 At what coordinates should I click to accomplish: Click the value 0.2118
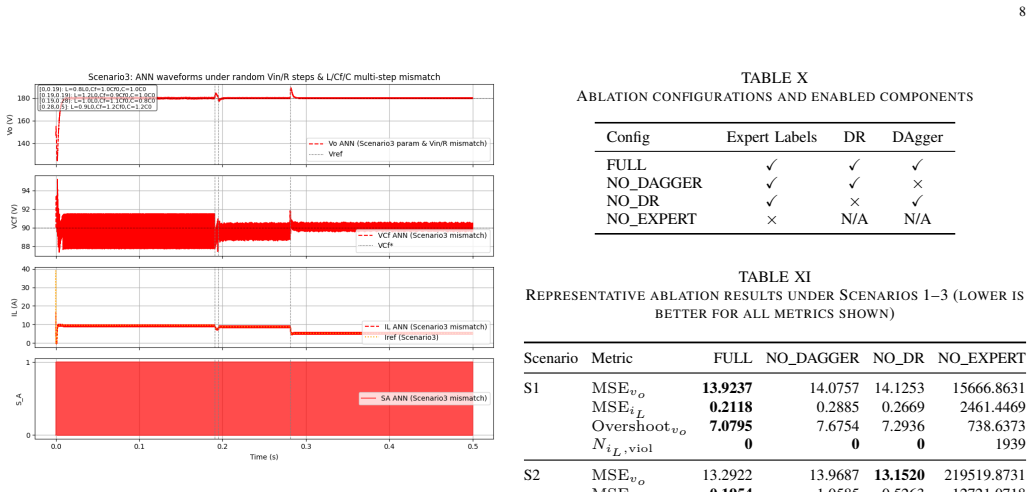pos(731,407)
